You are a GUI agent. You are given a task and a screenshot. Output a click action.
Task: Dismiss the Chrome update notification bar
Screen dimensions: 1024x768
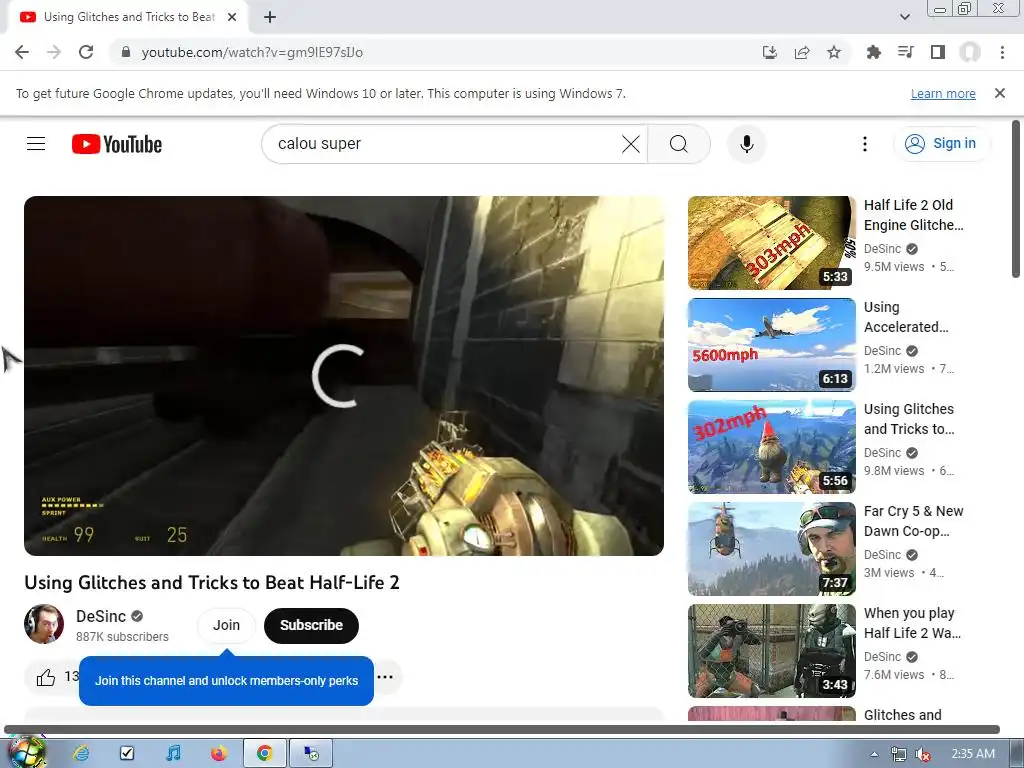pyautogui.click(x=1000, y=93)
